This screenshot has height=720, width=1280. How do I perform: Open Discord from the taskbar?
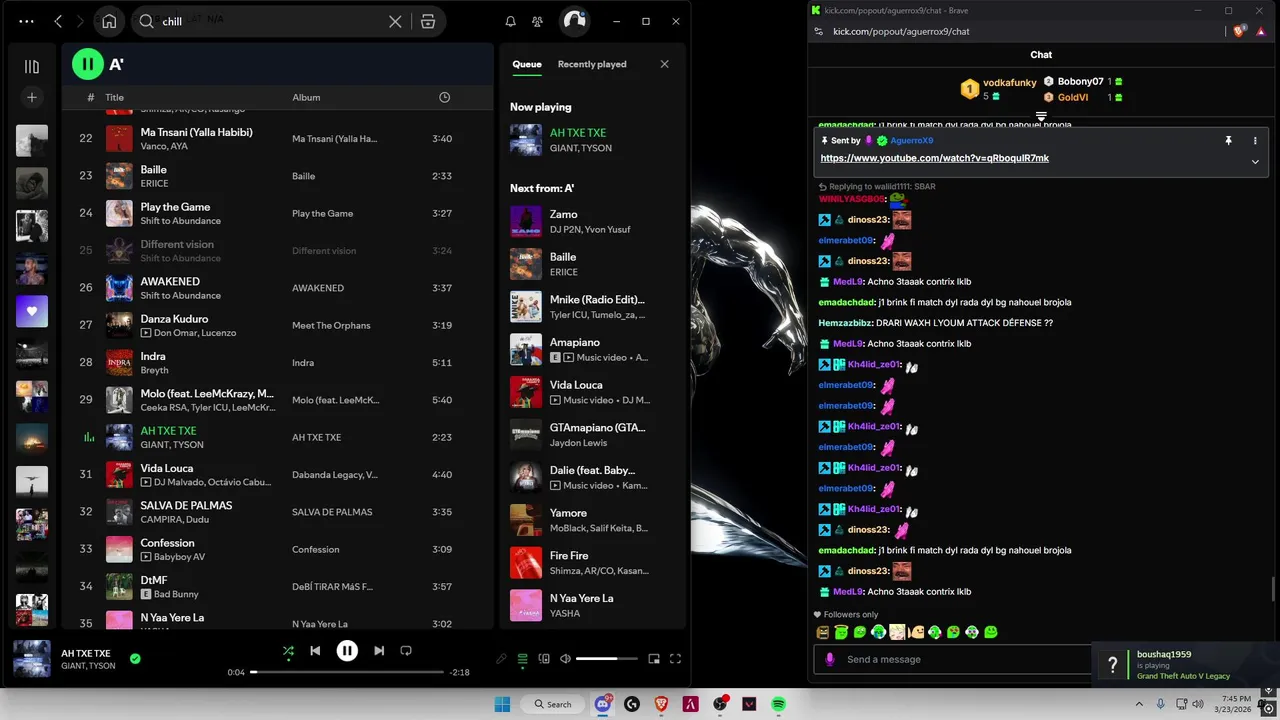(x=603, y=704)
